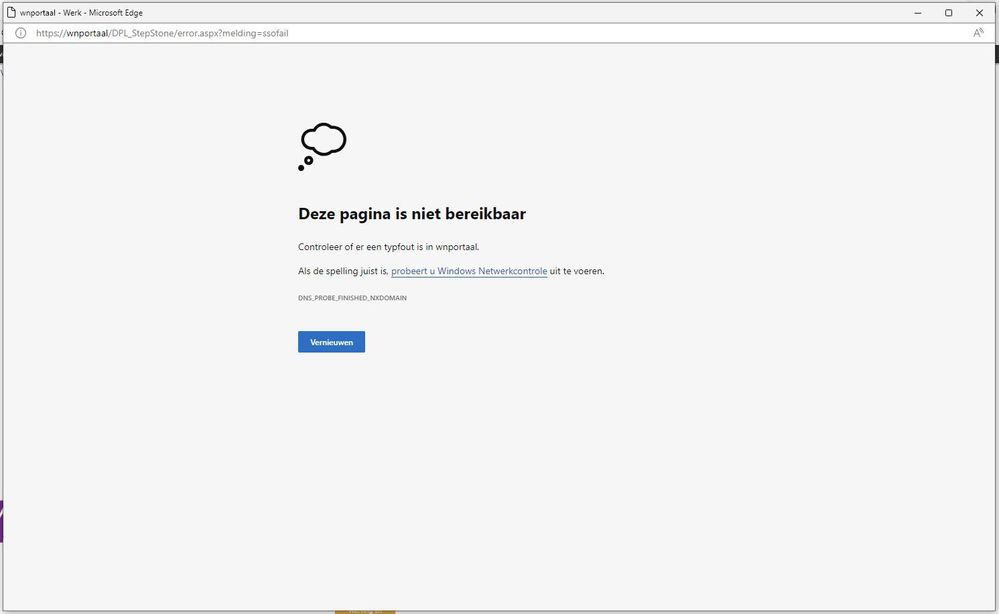Select the DNS_PROBE_FINISHED_NXDOMAIN error code text
The image size is (999, 614).
352,298
